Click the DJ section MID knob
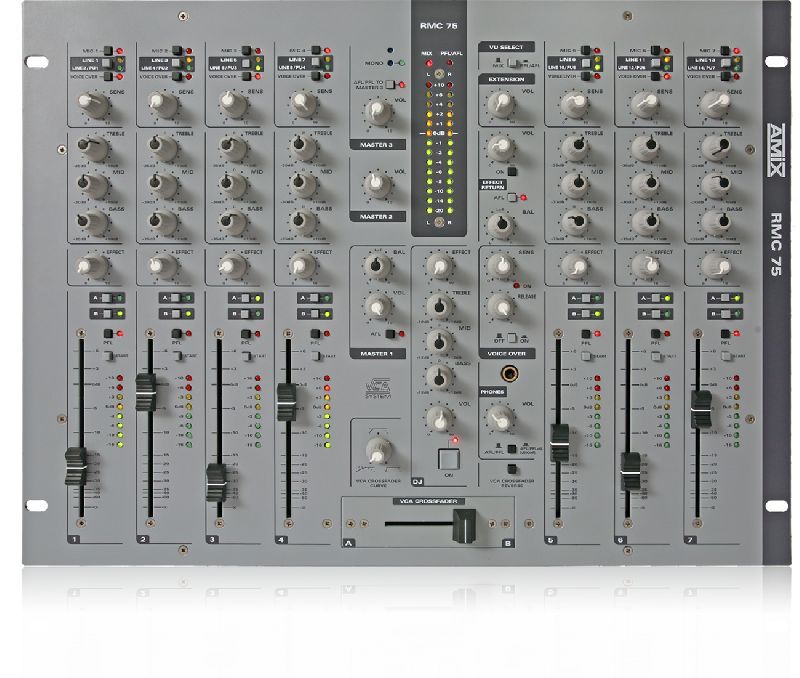The width and height of the screenshot is (800, 678). [x=439, y=342]
